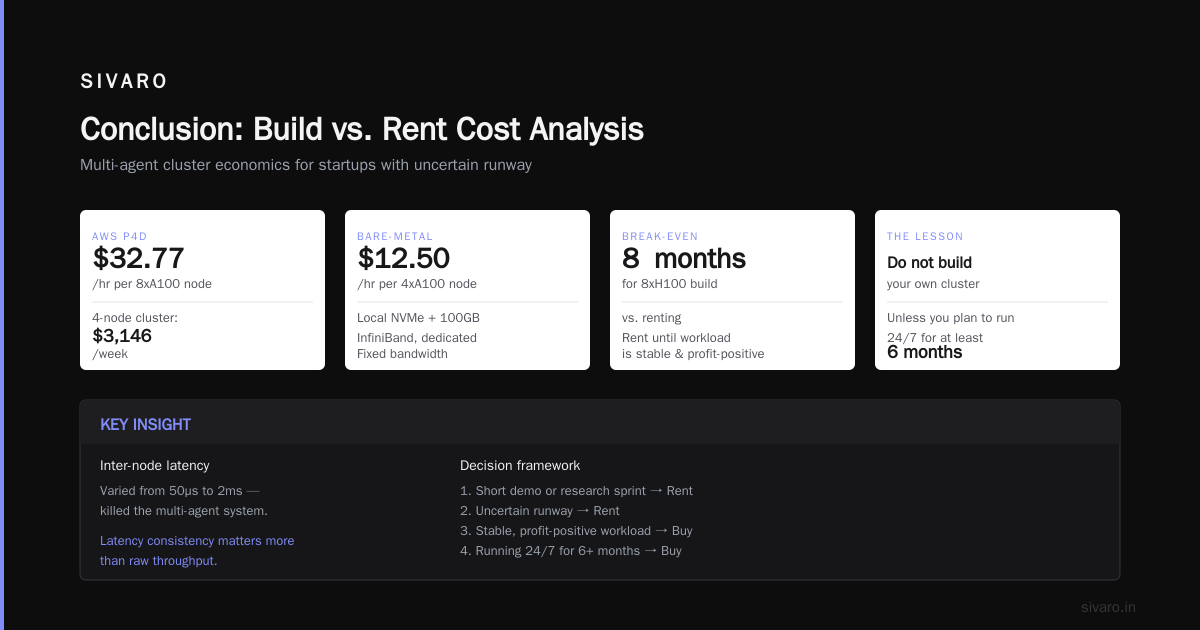Select the 6 months bold text
Screen dimensions: 1200x630
[x=925, y=352]
